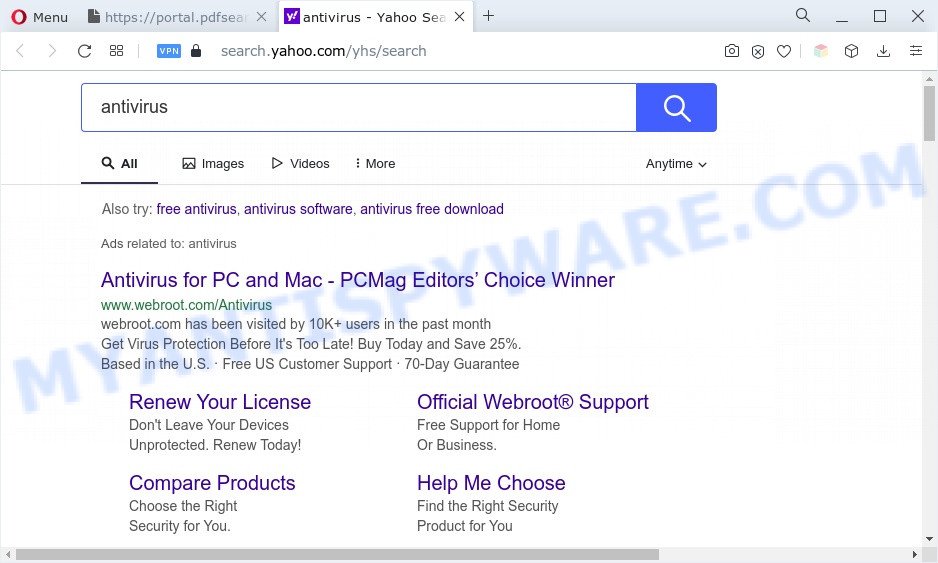The width and height of the screenshot is (938, 563).
Task: Add page to bookmarks with heart icon
Action: coord(784,51)
